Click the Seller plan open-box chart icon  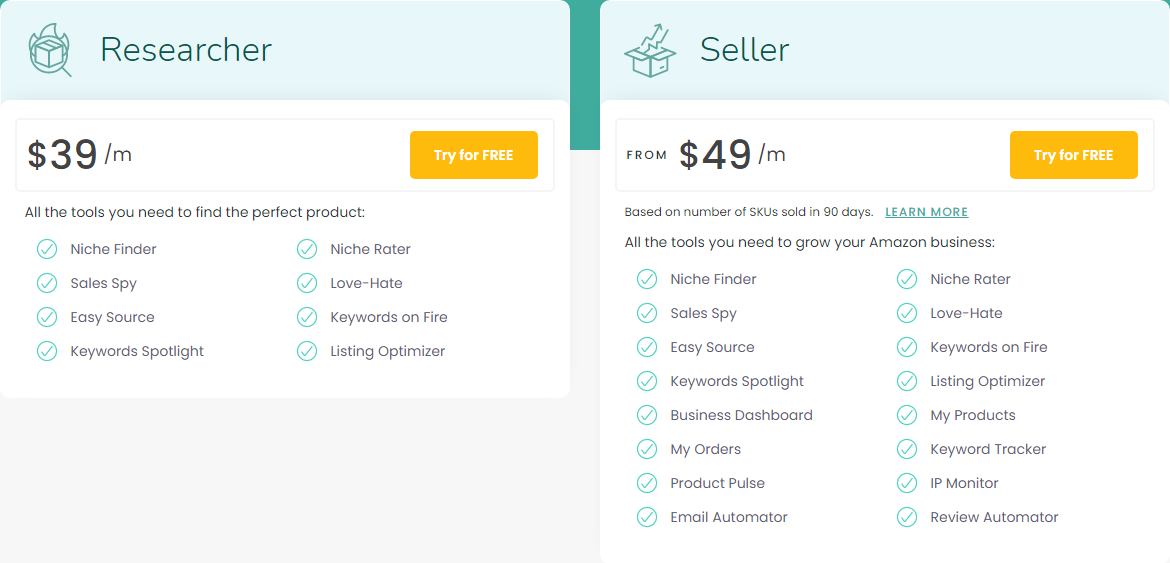click(x=649, y=50)
